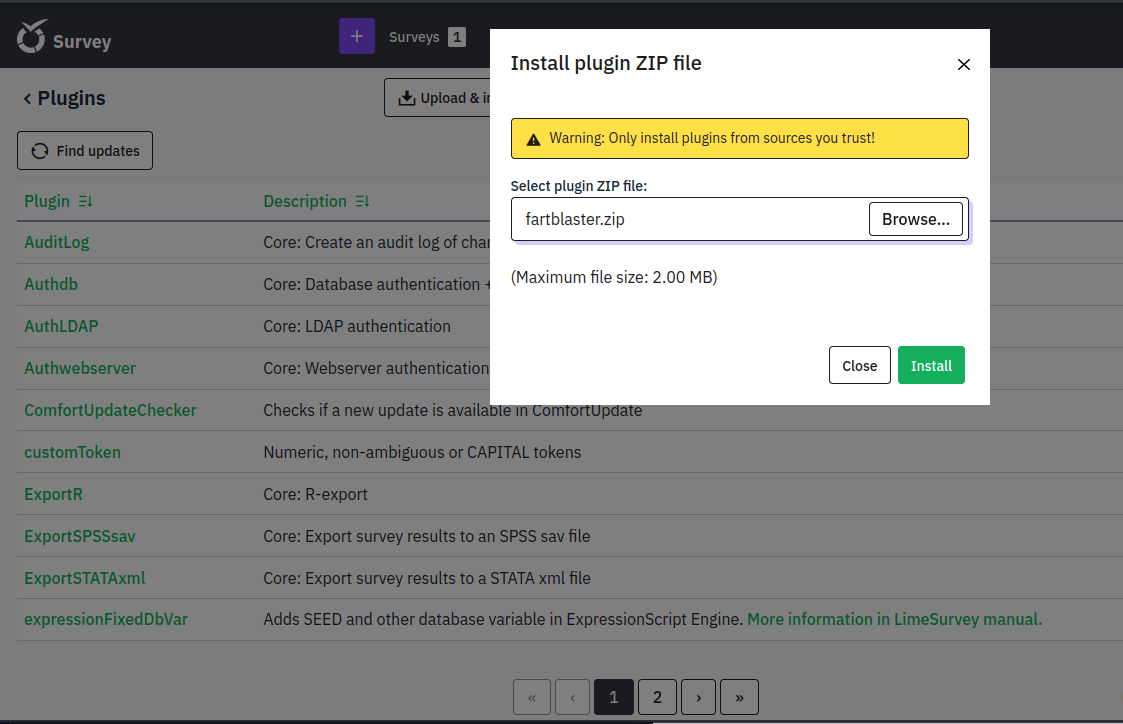Click the purple plus create button

[357, 36]
